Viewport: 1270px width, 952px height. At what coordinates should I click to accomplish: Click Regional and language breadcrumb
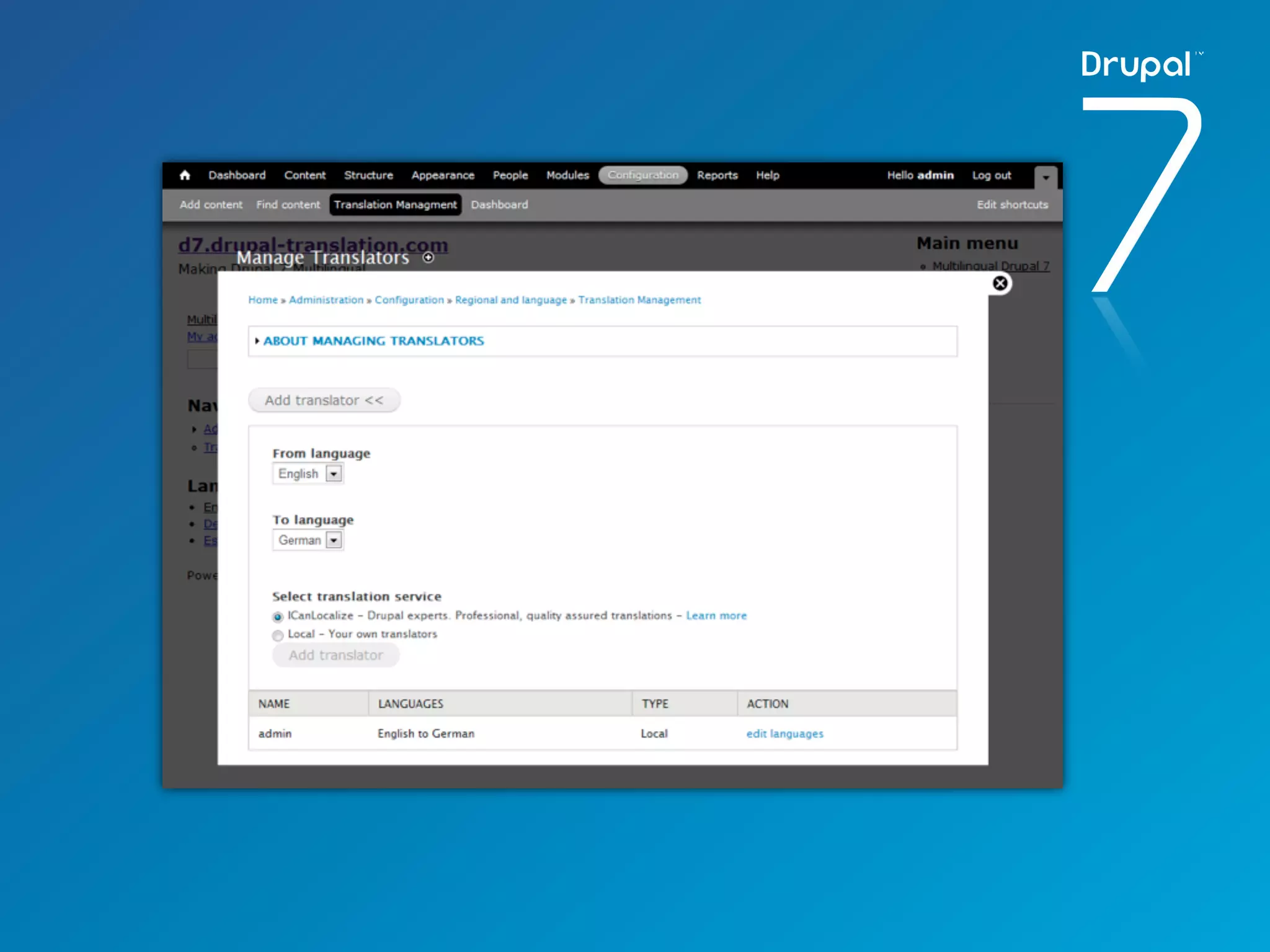pos(510,300)
